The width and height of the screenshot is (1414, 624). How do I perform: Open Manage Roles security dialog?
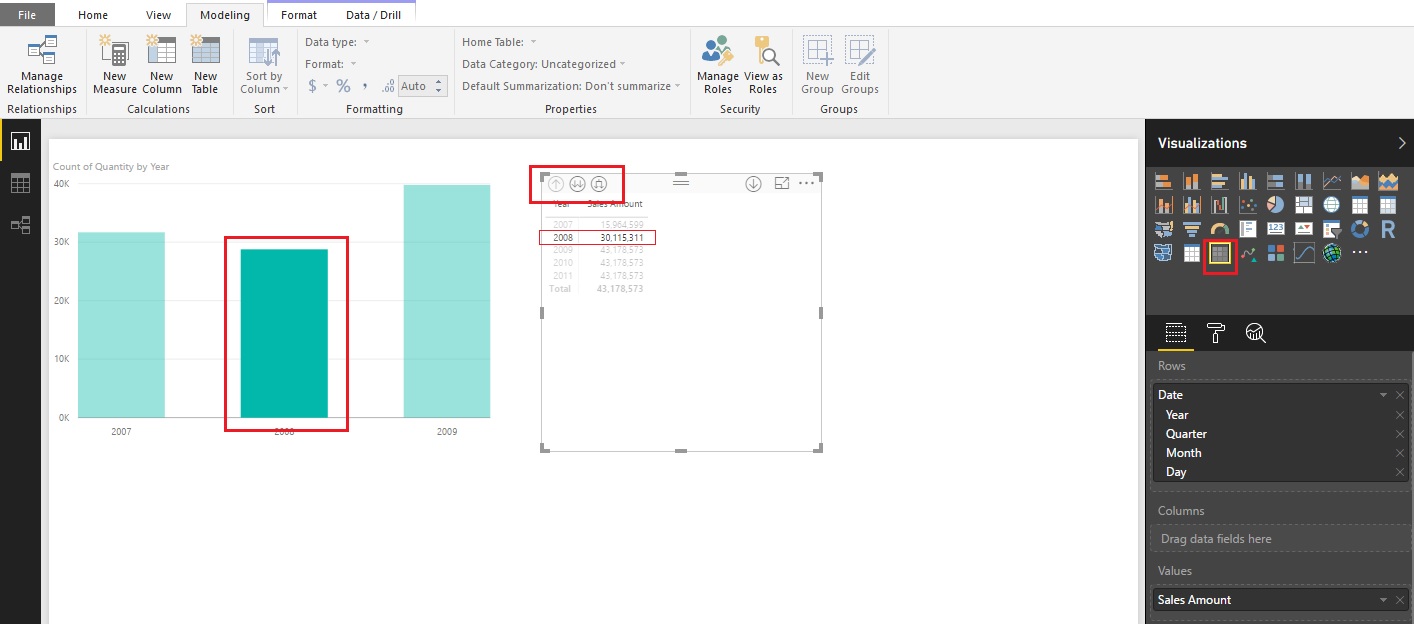[x=717, y=66]
